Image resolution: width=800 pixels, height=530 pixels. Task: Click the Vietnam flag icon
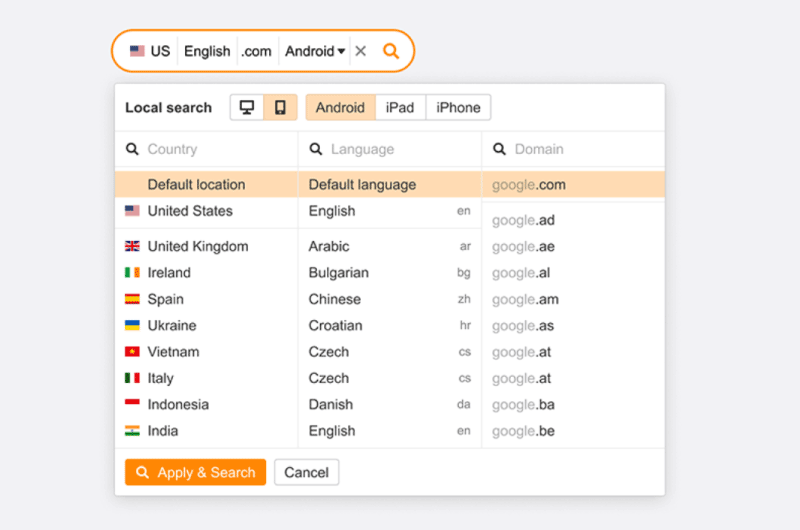pos(132,352)
